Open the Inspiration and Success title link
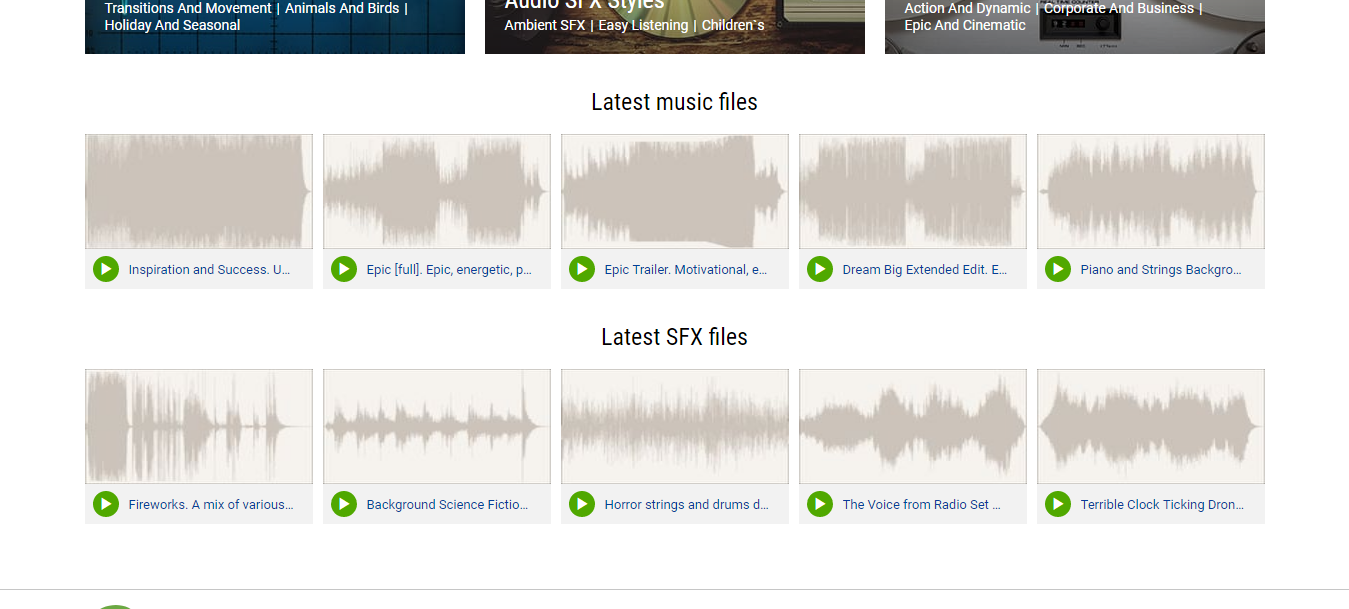1349x609 pixels. (x=210, y=270)
